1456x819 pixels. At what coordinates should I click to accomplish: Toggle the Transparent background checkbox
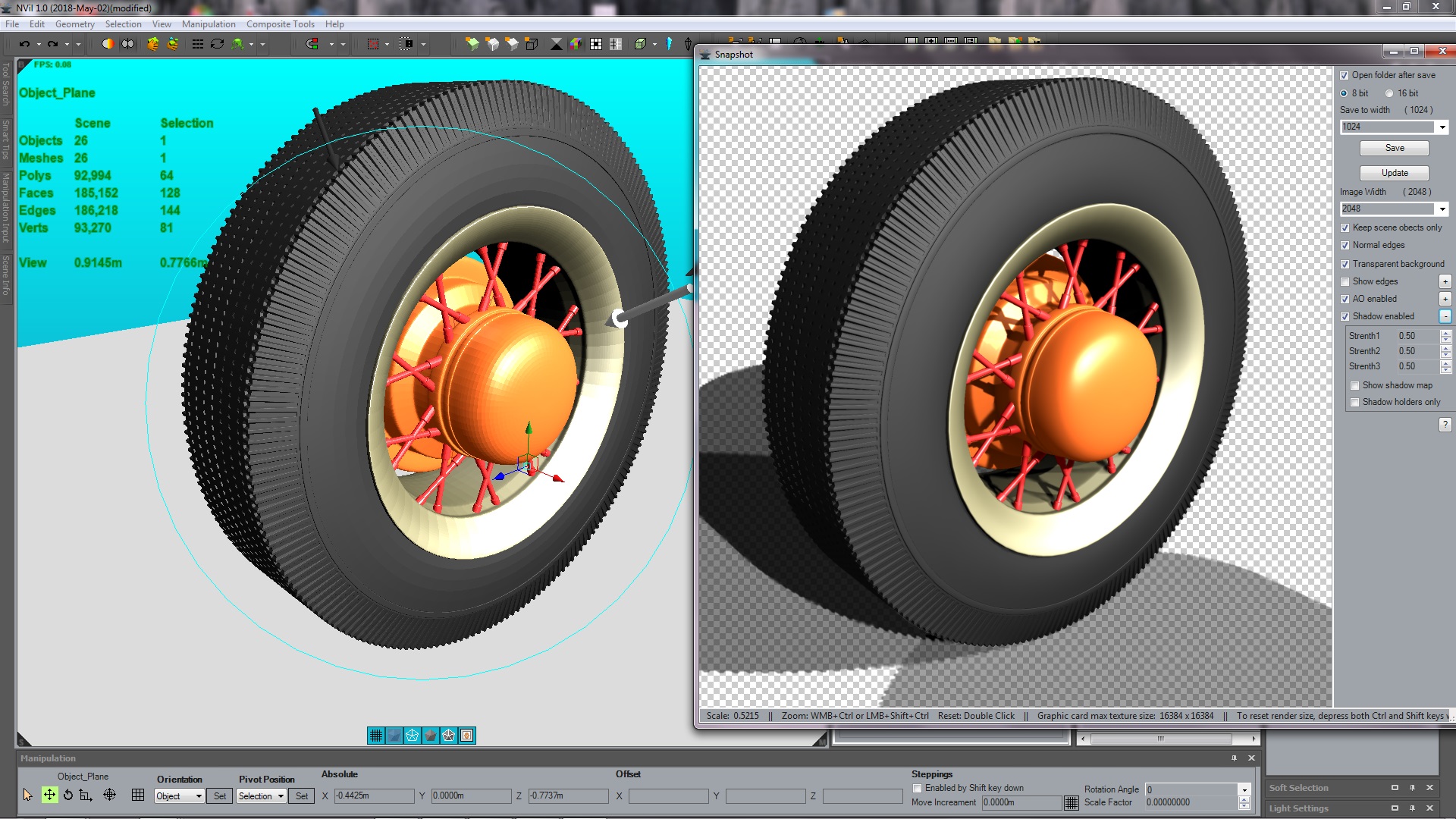[x=1345, y=264]
